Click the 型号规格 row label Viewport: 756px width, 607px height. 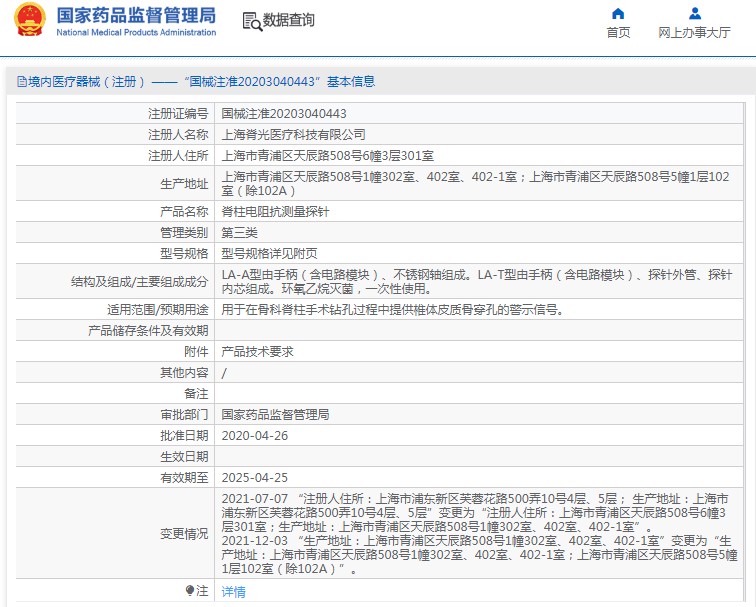[184, 254]
